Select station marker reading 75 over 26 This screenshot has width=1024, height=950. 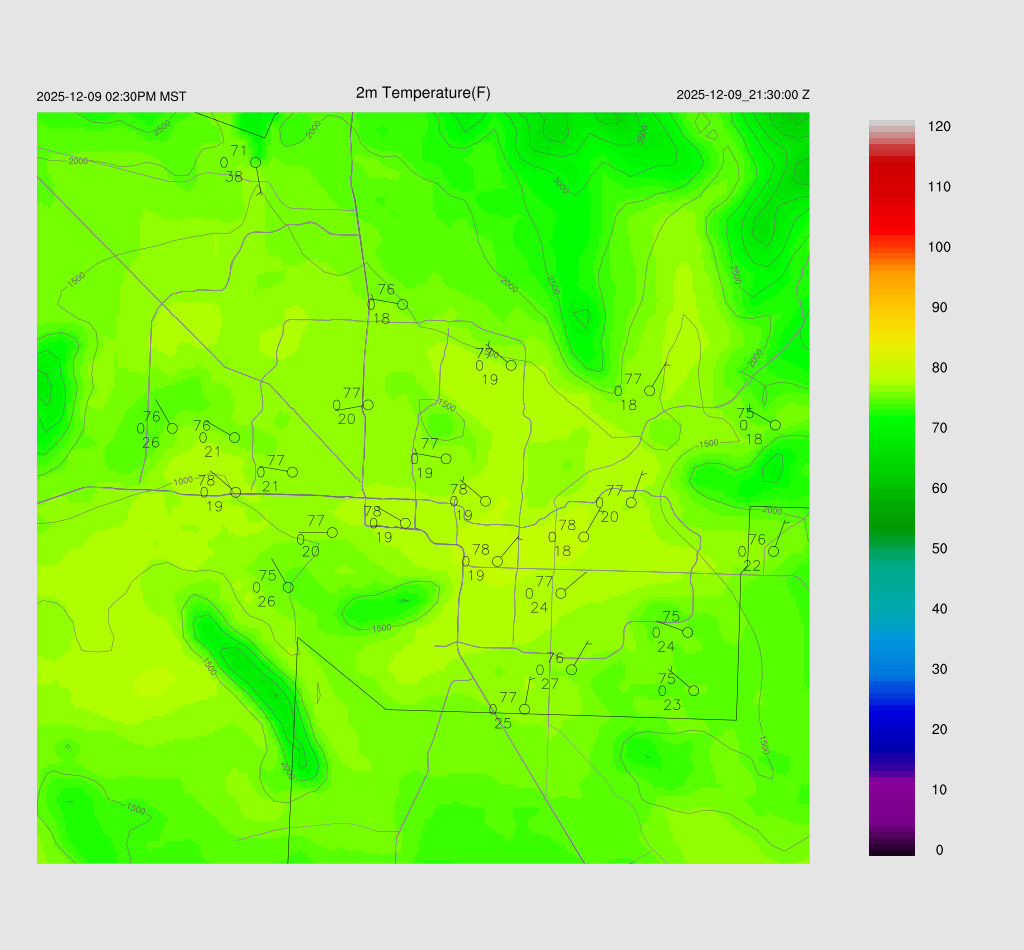click(288, 587)
